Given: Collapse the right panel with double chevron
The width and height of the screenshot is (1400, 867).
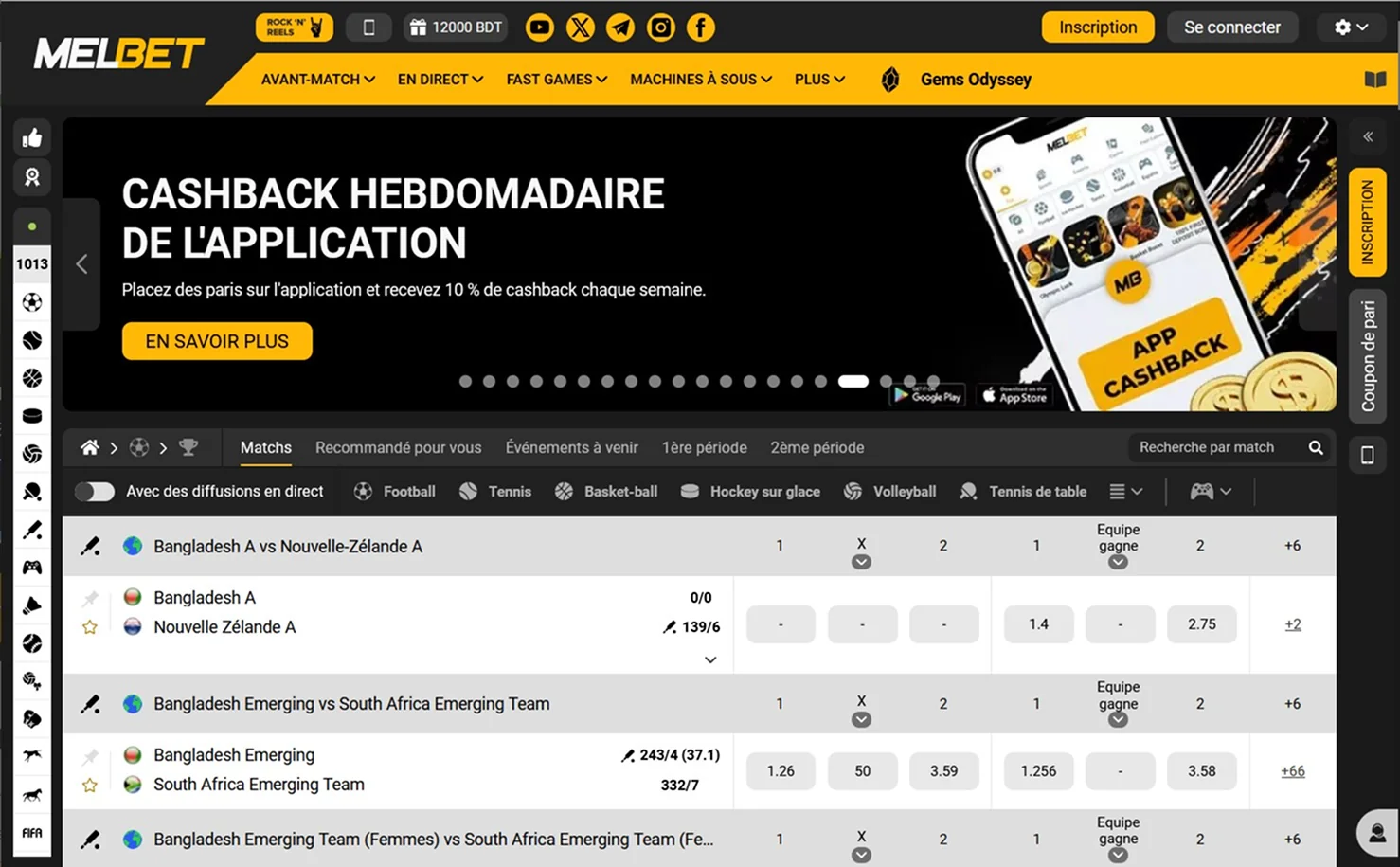Looking at the screenshot, I should [x=1368, y=137].
